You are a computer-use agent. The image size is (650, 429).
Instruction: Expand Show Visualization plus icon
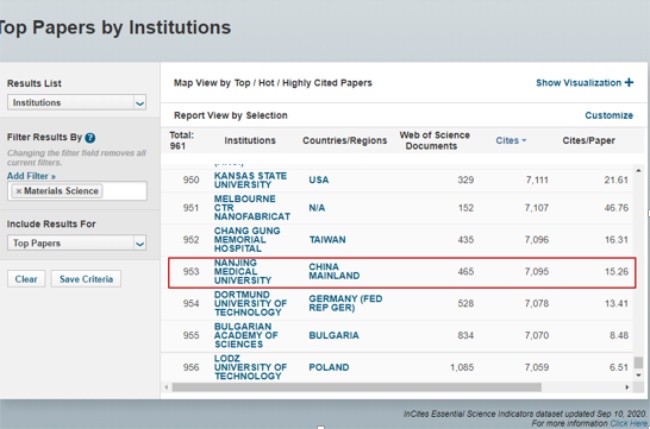click(629, 82)
